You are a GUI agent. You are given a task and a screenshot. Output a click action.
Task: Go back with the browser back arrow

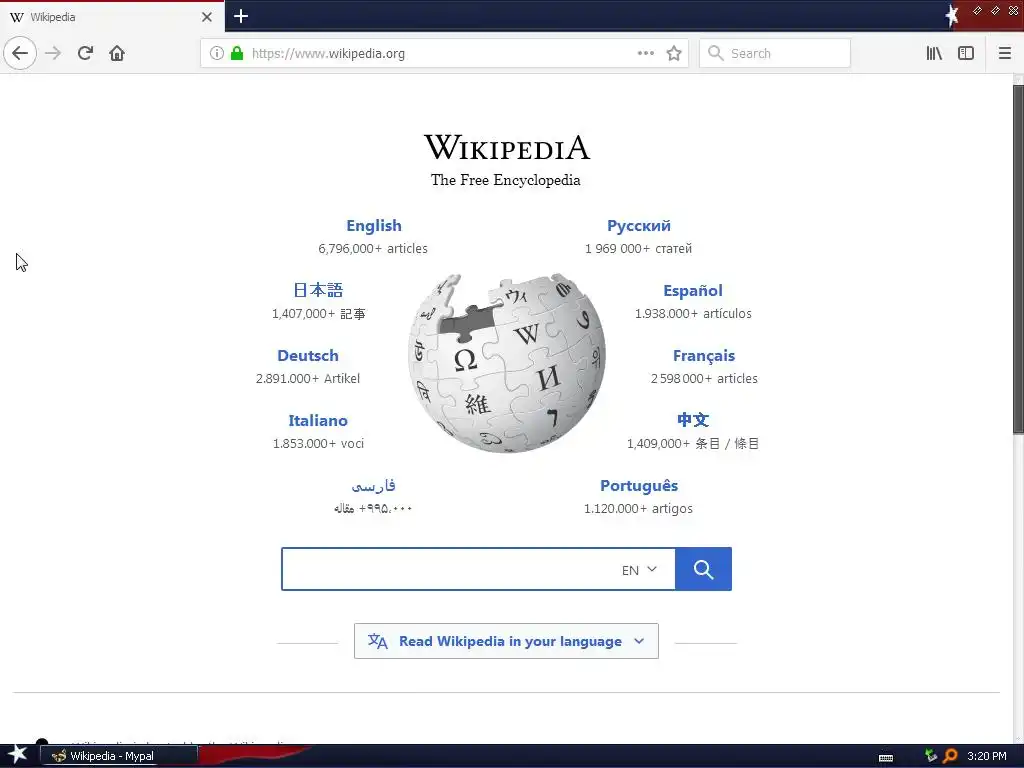point(20,53)
